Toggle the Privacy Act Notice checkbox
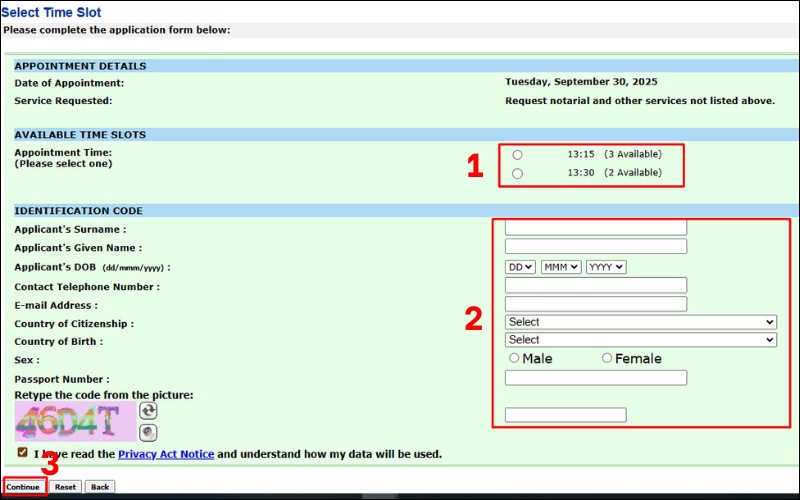 pos(23,453)
